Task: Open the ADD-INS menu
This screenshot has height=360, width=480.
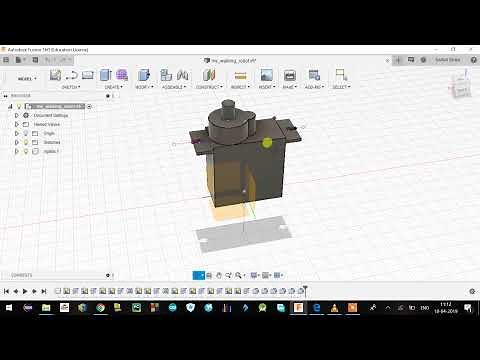Action: pos(314,87)
